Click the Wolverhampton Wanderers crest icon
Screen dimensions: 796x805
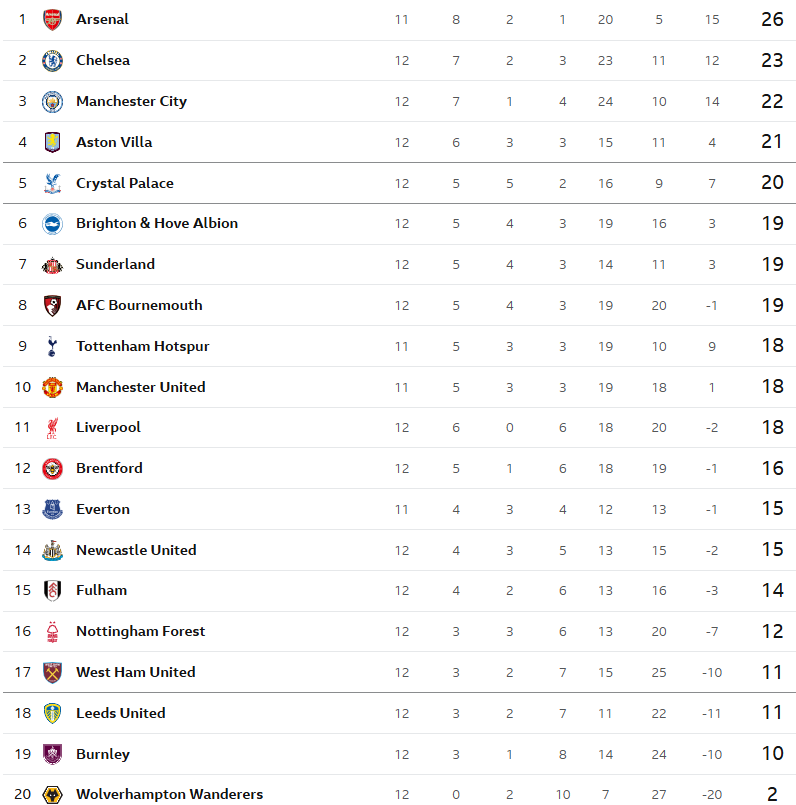pyautogui.click(x=52, y=794)
